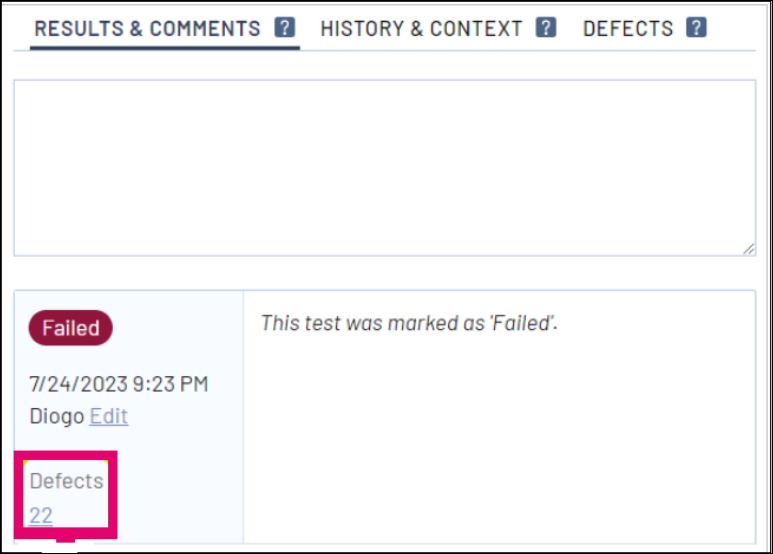Click the 7/24/2023 9:23 PM timestamp
Screen dimensions: 773x554
[119, 384]
